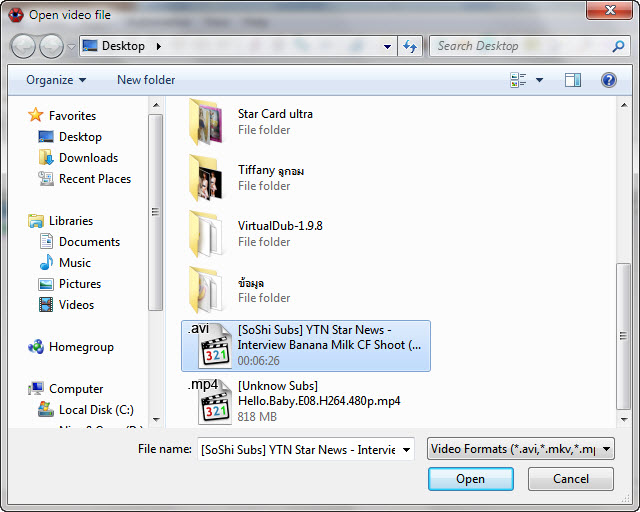Click the Homegroup spheres icon
The height and width of the screenshot is (512, 640).
(x=36, y=347)
